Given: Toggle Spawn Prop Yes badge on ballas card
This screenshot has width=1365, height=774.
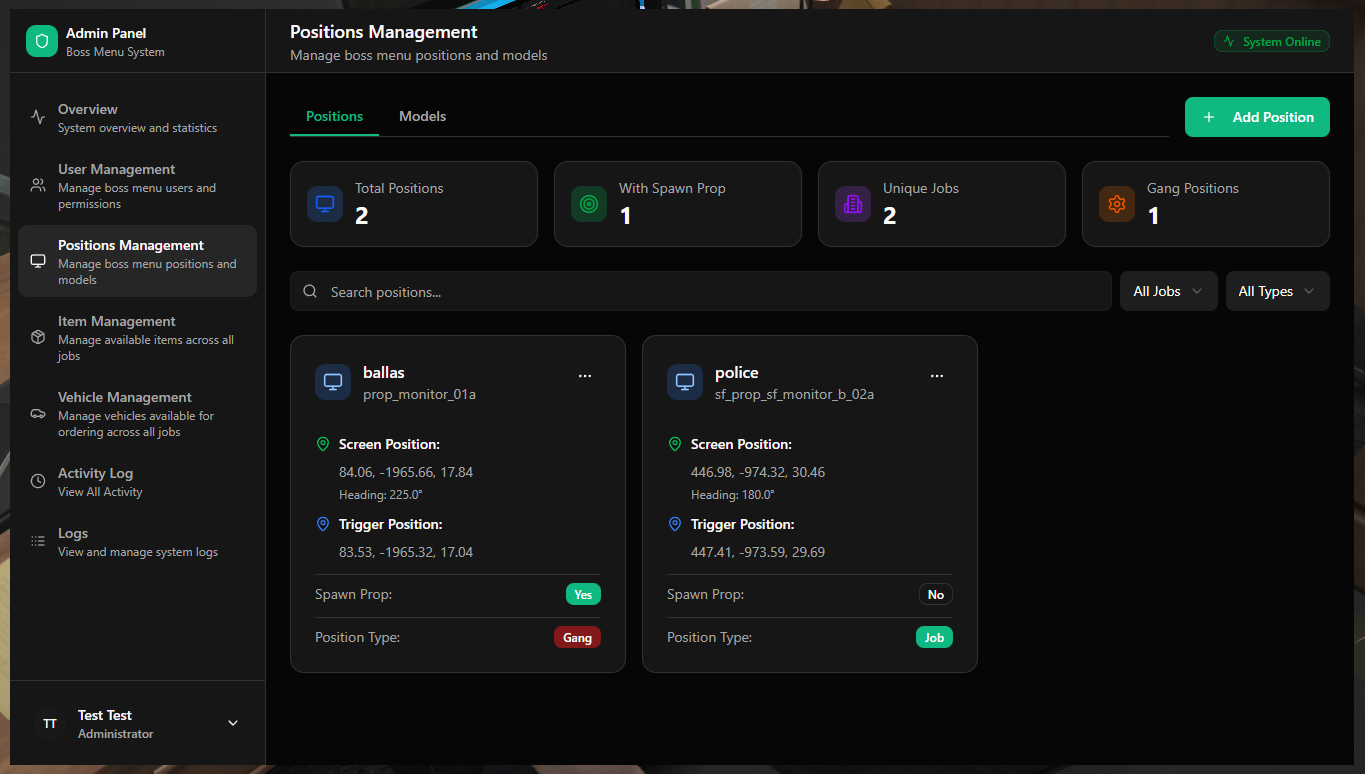Looking at the screenshot, I should pos(583,594).
